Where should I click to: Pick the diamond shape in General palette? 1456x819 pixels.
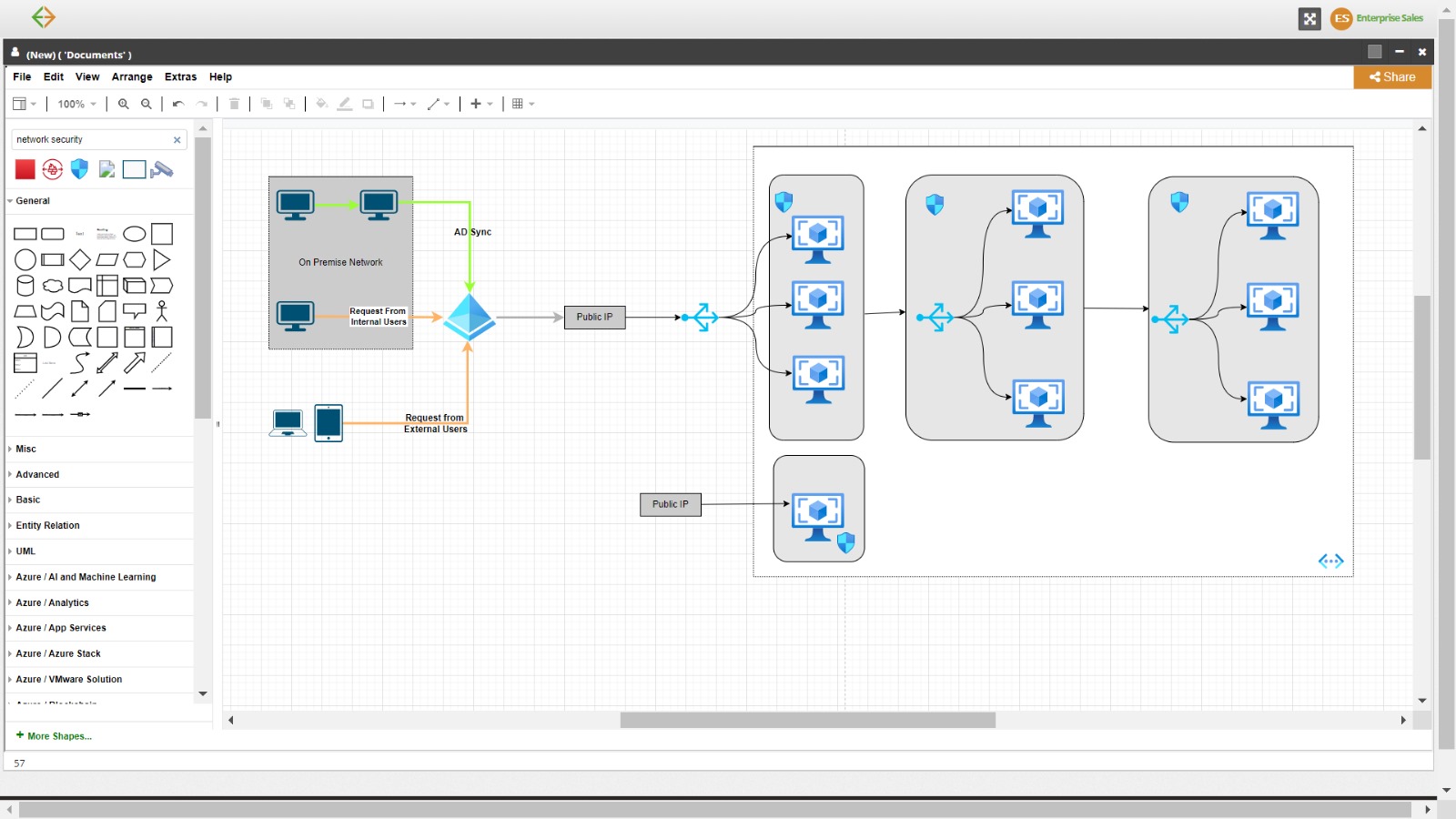80,259
